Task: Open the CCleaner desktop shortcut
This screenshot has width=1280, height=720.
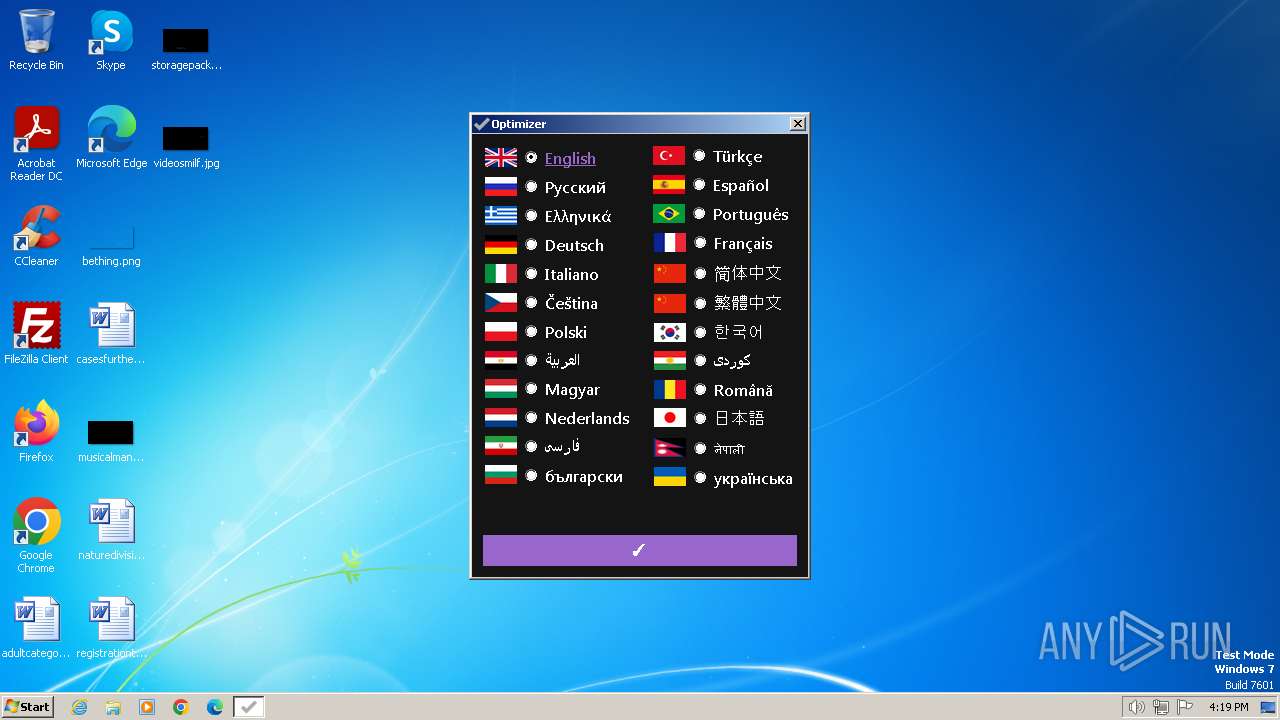Action: 36,236
